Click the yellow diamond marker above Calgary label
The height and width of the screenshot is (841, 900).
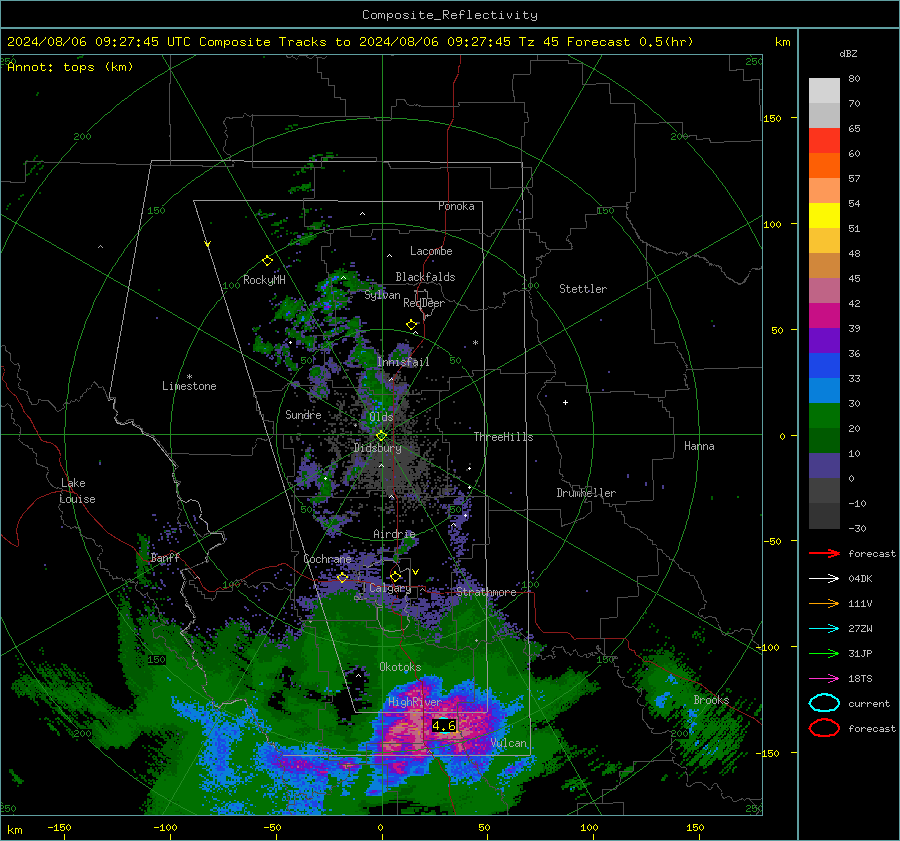coord(395,576)
